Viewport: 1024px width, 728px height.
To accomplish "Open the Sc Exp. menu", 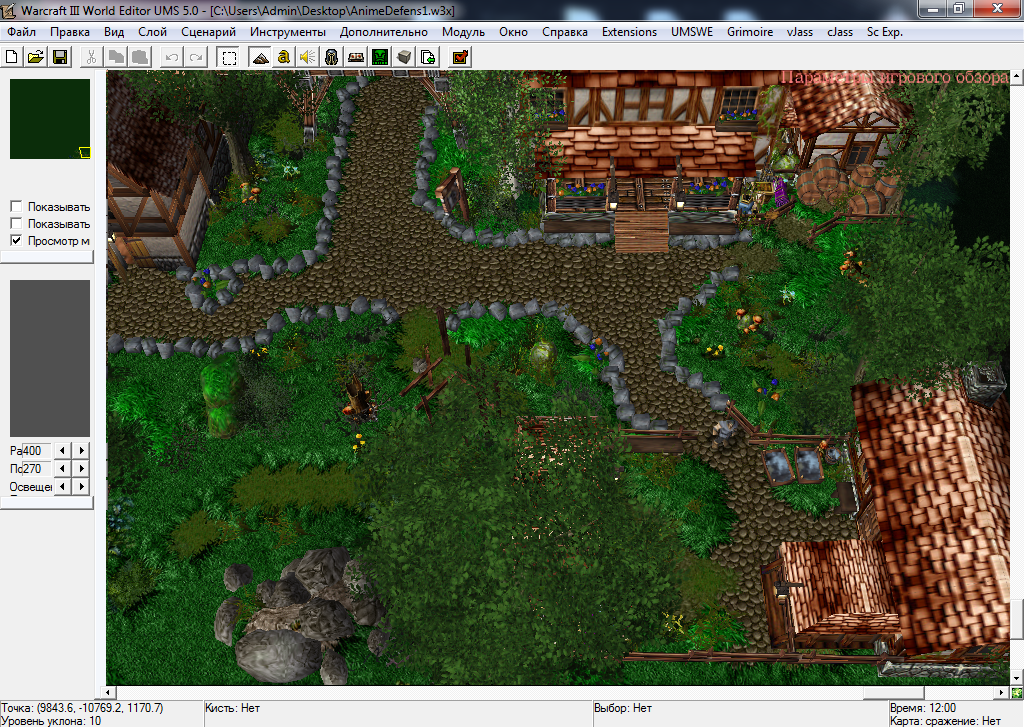I will click(884, 32).
